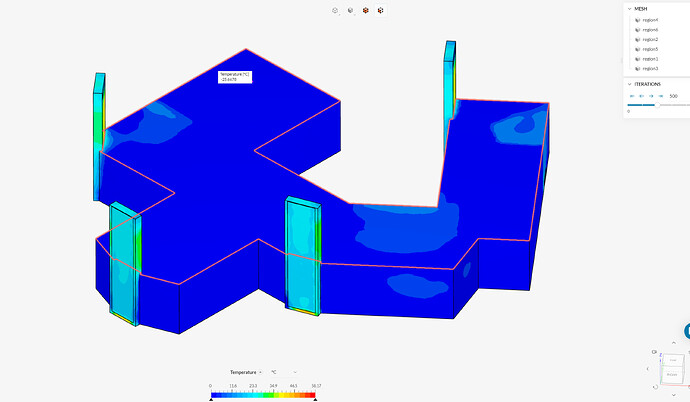Click the fourth highlighted cube display icon
Screen dimensions: 690x402
point(381,10)
